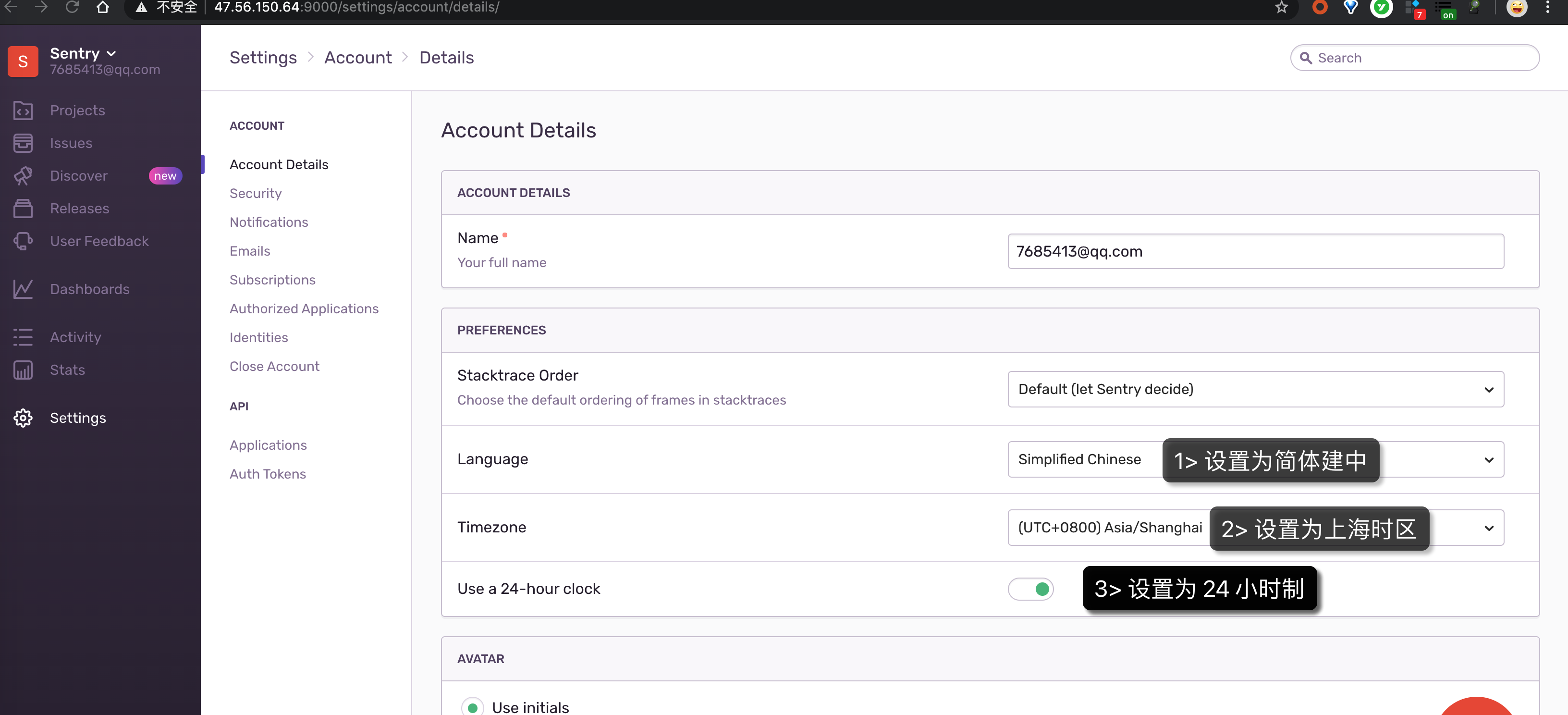Click the Close Account link
The height and width of the screenshot is (715, 1568).
click(274, 366)
